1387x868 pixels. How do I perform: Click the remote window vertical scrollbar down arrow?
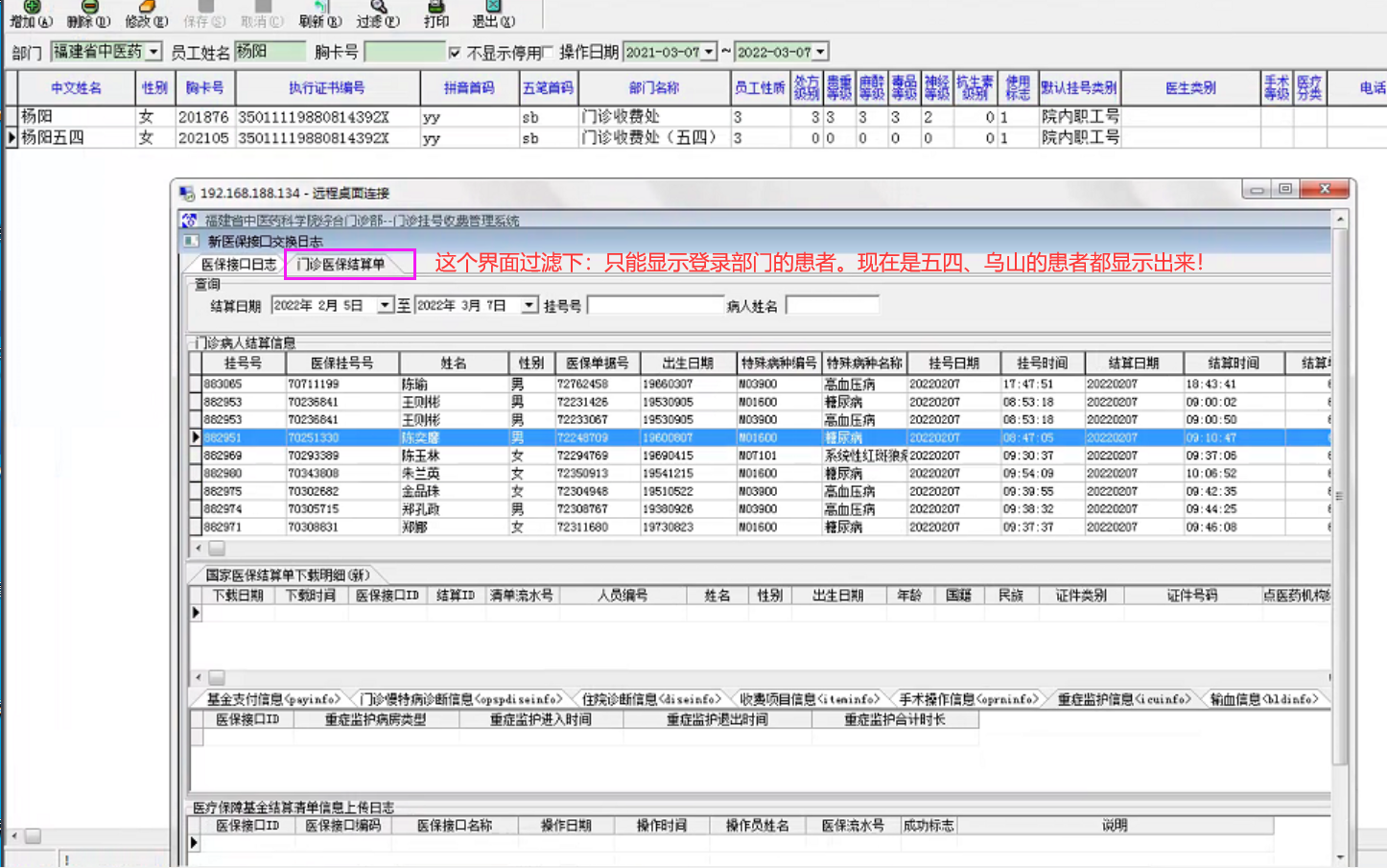1340,856
